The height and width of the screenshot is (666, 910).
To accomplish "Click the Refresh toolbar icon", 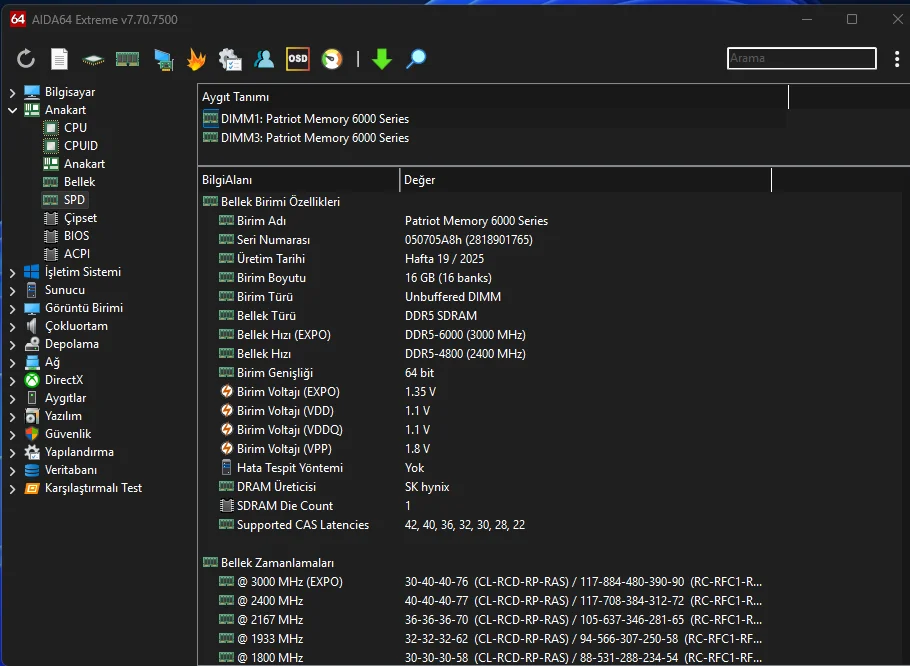I will [26, 59].
